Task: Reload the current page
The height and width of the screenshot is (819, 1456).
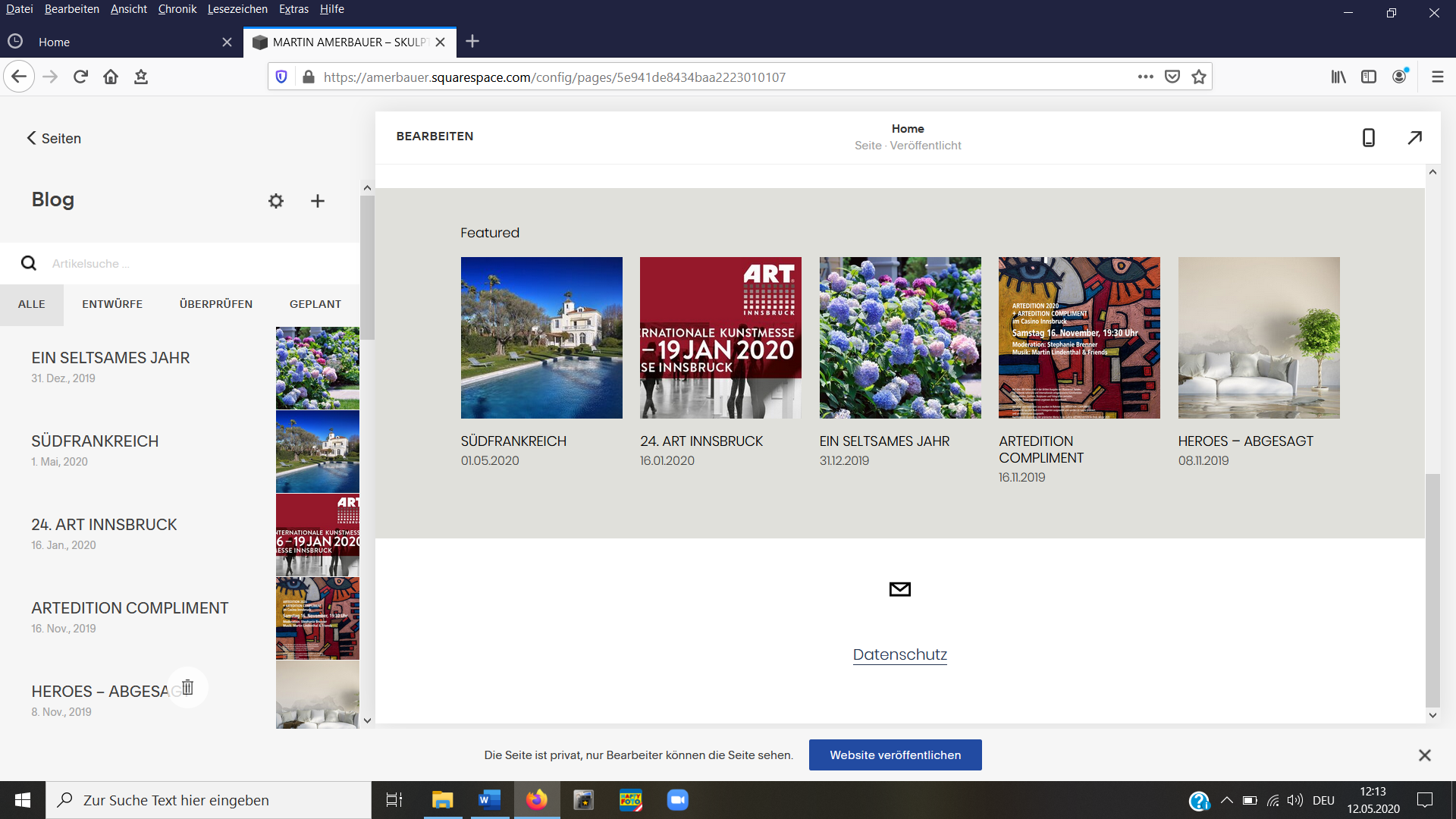Action: [80, 77]
